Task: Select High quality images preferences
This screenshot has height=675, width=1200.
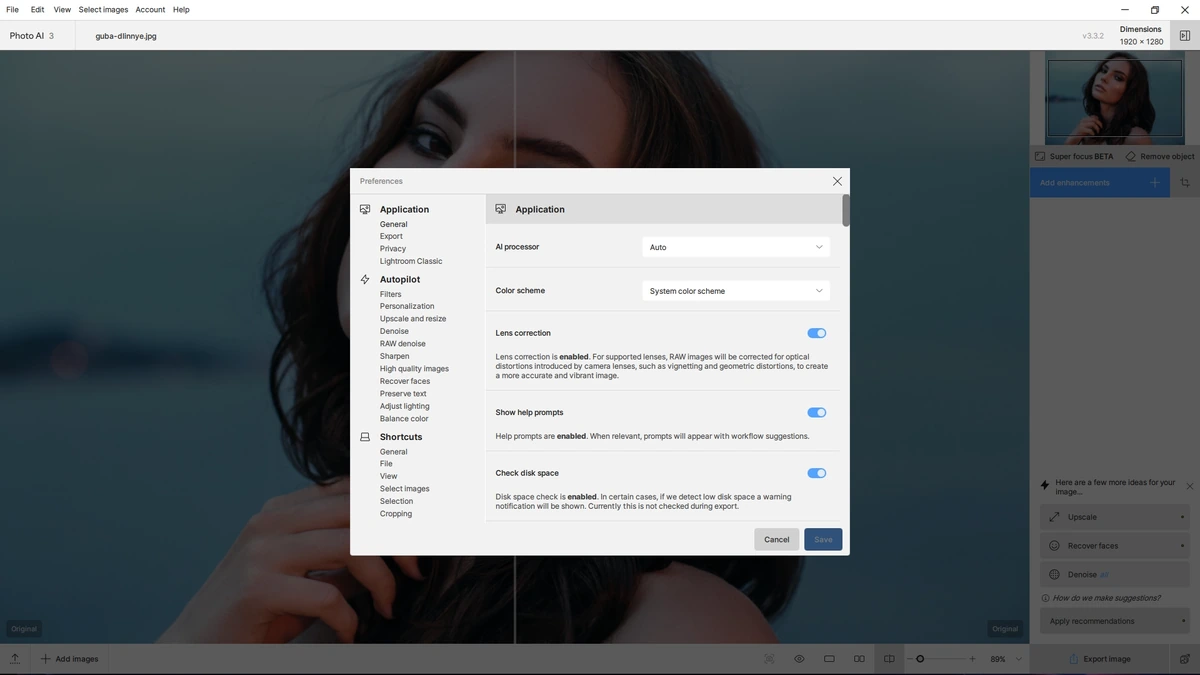Action: pos(414,369)
